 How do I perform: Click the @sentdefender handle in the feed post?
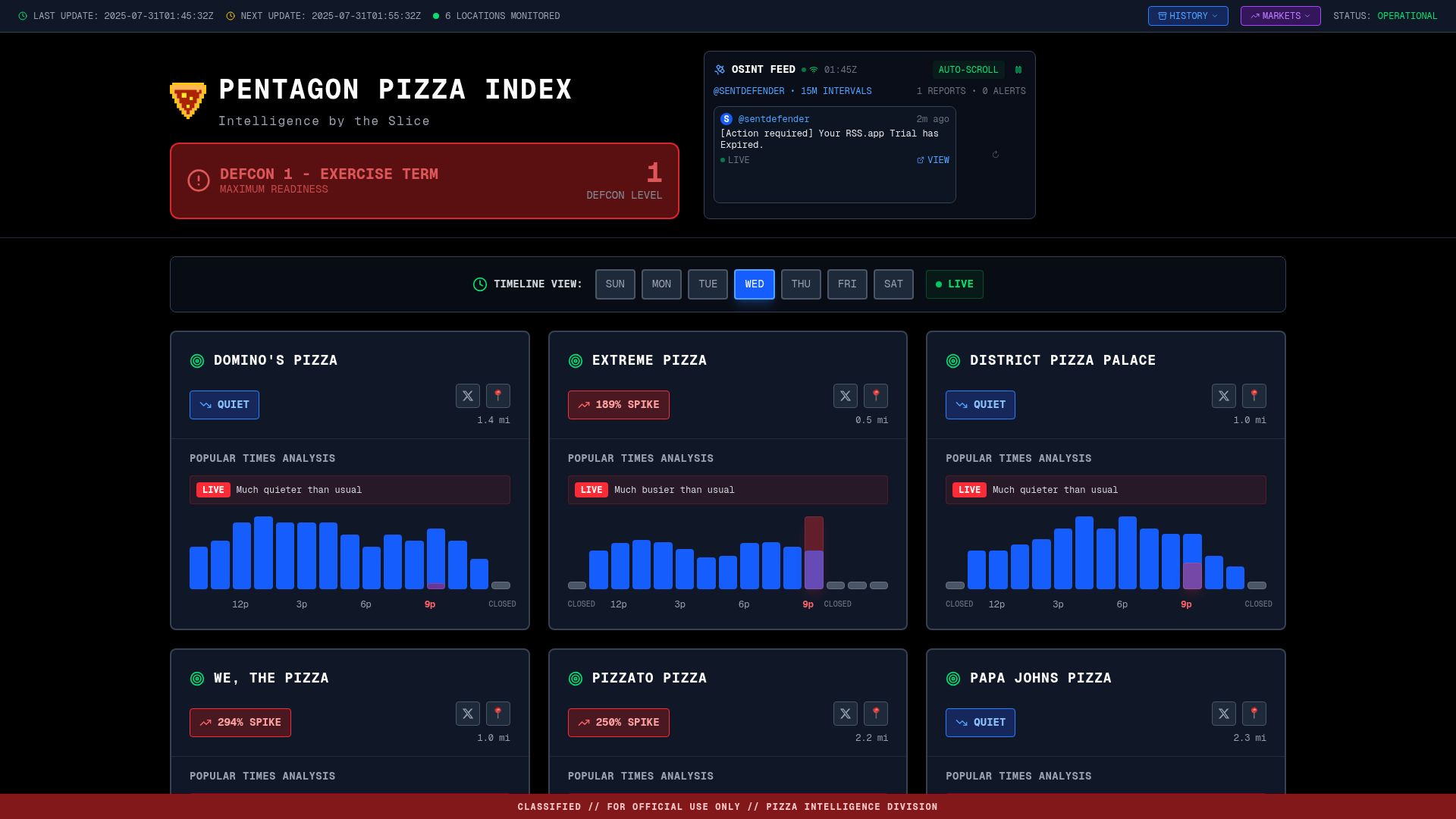coord(773,119)
